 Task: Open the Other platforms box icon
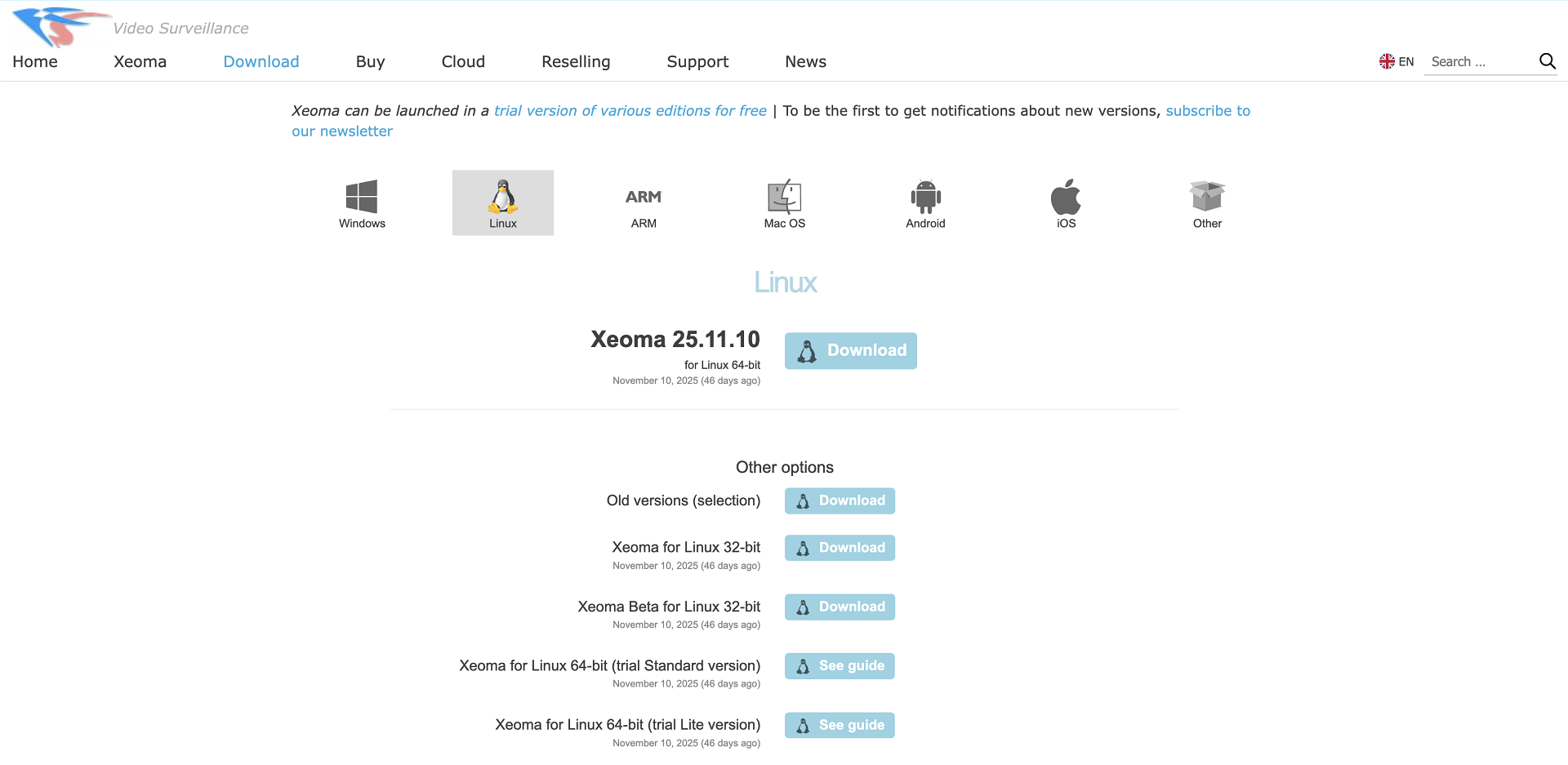[1206, 196]
